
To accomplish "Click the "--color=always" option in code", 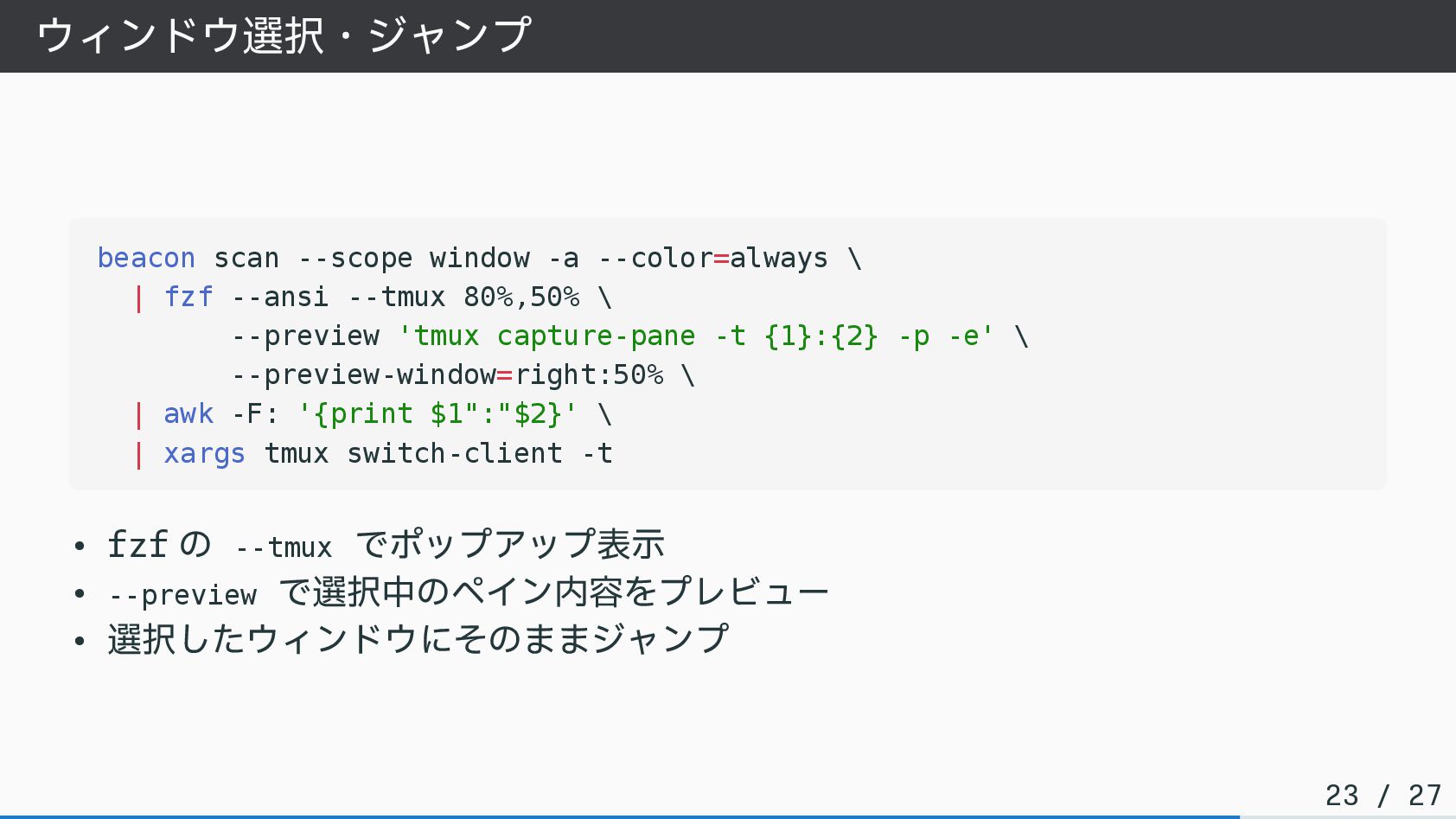I will [x=712, y=258].
